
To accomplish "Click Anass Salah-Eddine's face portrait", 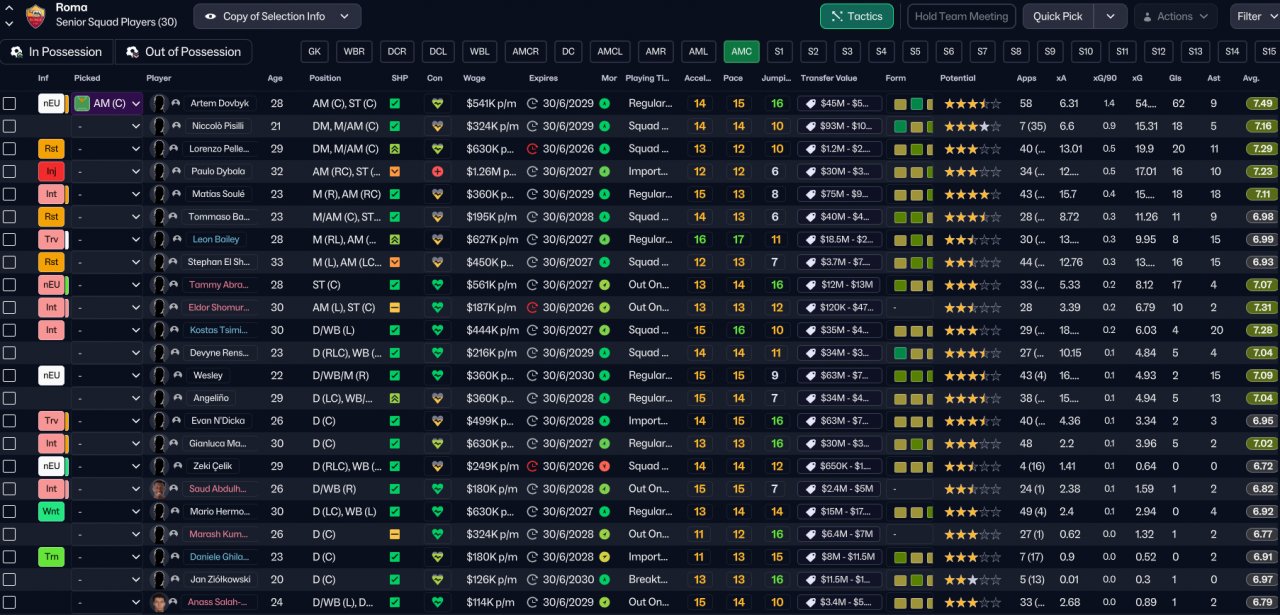I will click(x=158, y=602).
